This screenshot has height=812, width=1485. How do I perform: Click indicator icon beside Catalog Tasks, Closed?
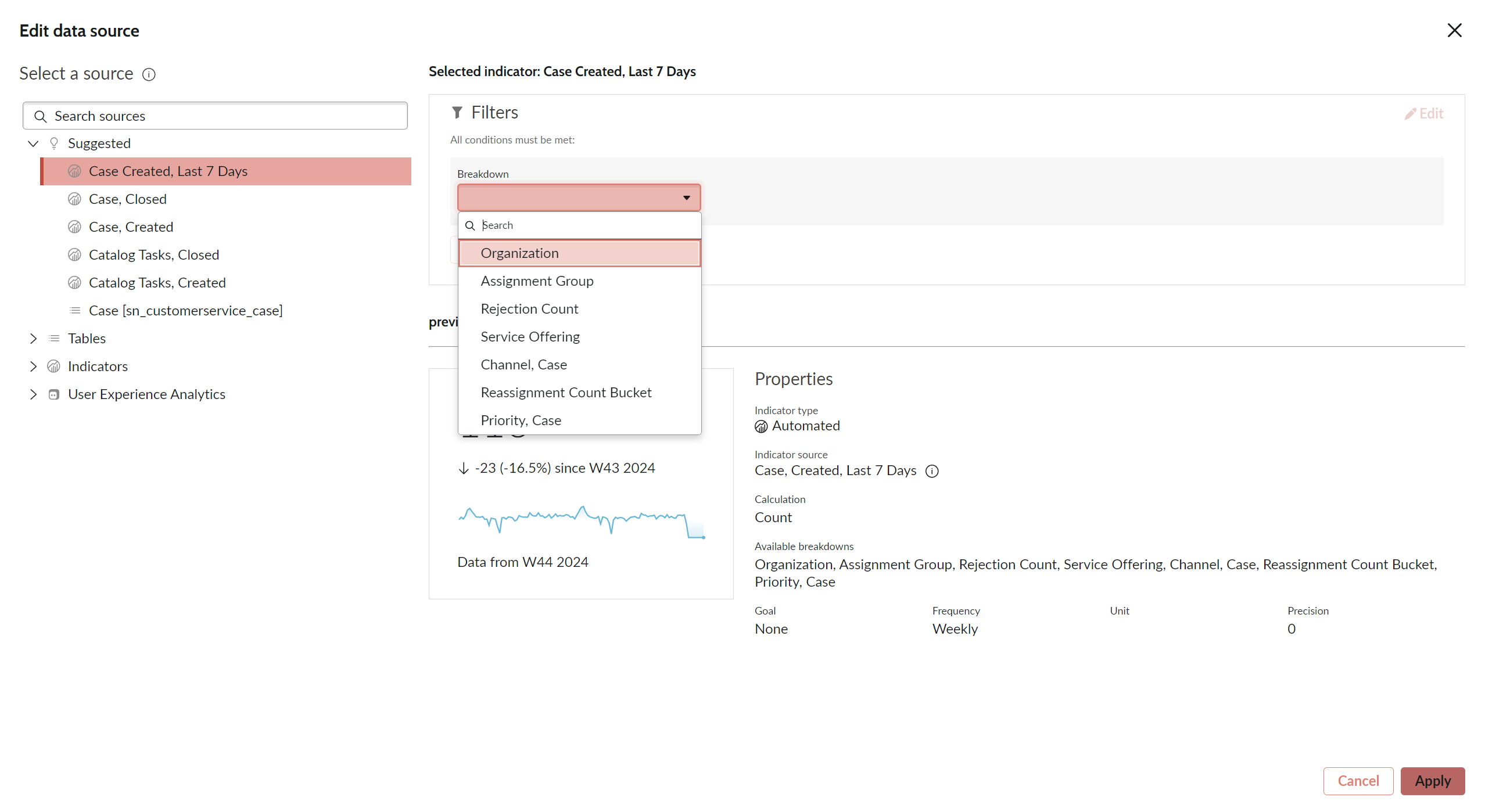[x=74, y=255]
